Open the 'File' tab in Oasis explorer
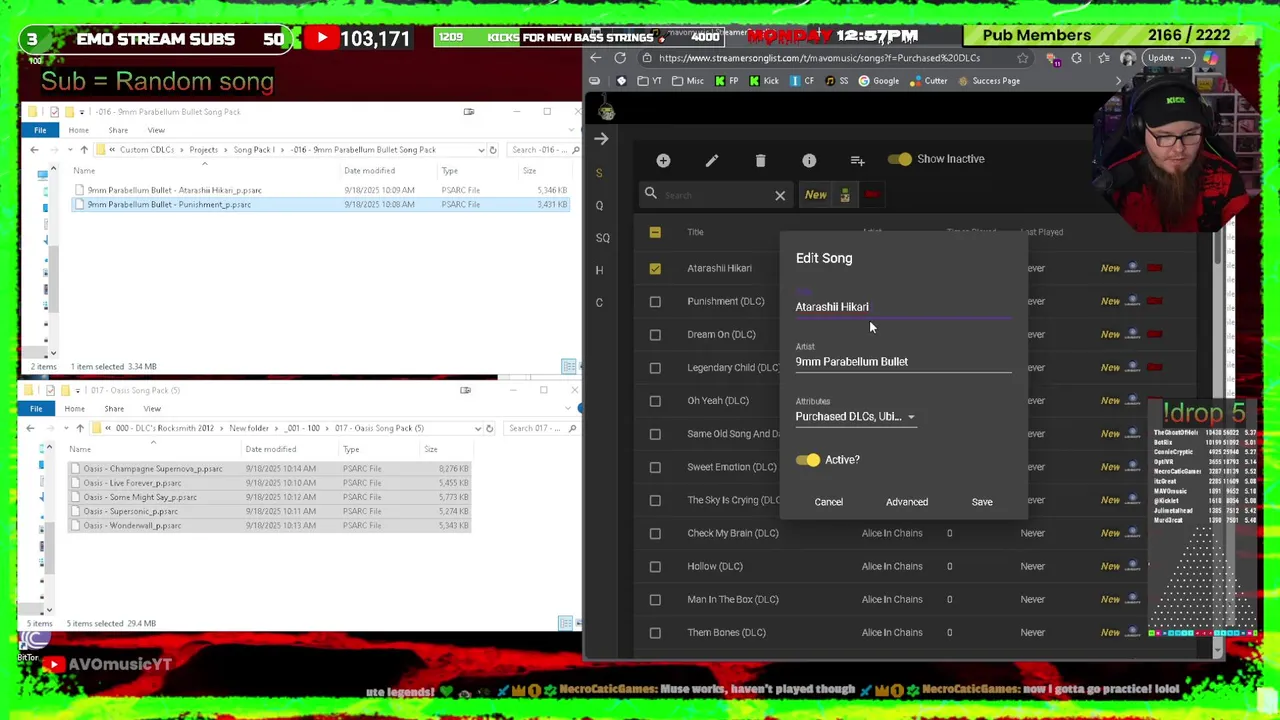 tap(36, 408)
